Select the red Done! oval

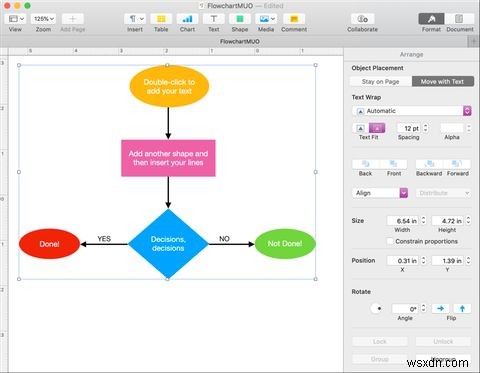[49, 244]
